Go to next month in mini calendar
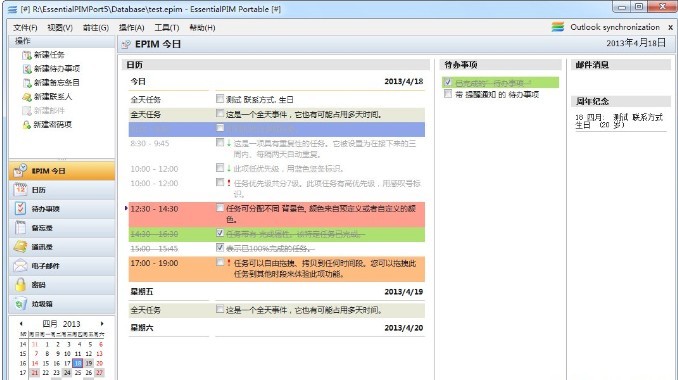 (x=102, y=323)
